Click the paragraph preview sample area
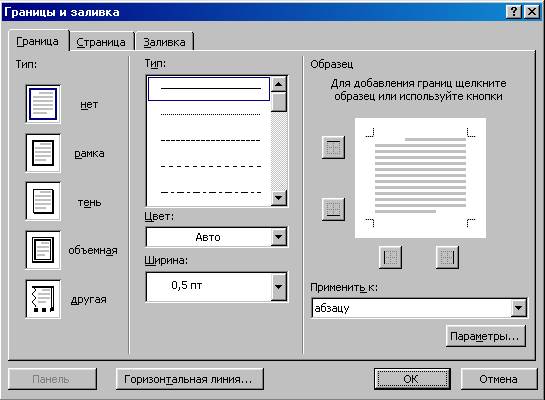The width and height of the screenshot is (545, 400). click(420, 178)
